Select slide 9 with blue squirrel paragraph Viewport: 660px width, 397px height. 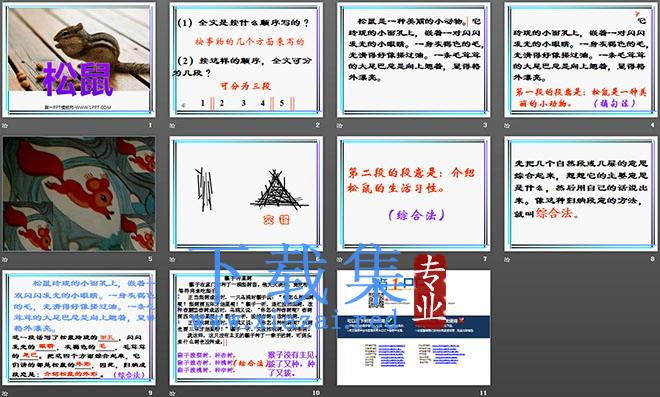(79, 328)
